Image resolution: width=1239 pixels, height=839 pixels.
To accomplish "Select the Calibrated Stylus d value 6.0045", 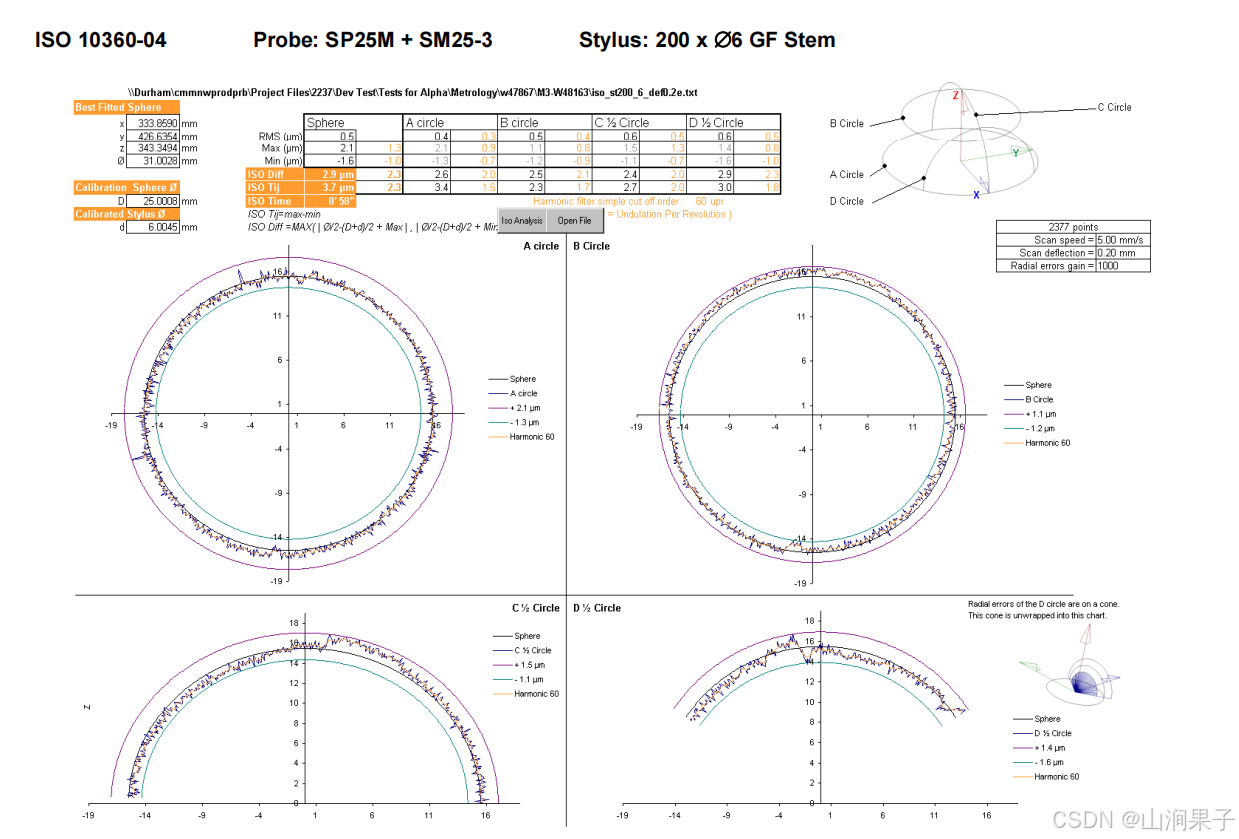I will [152, 227].
